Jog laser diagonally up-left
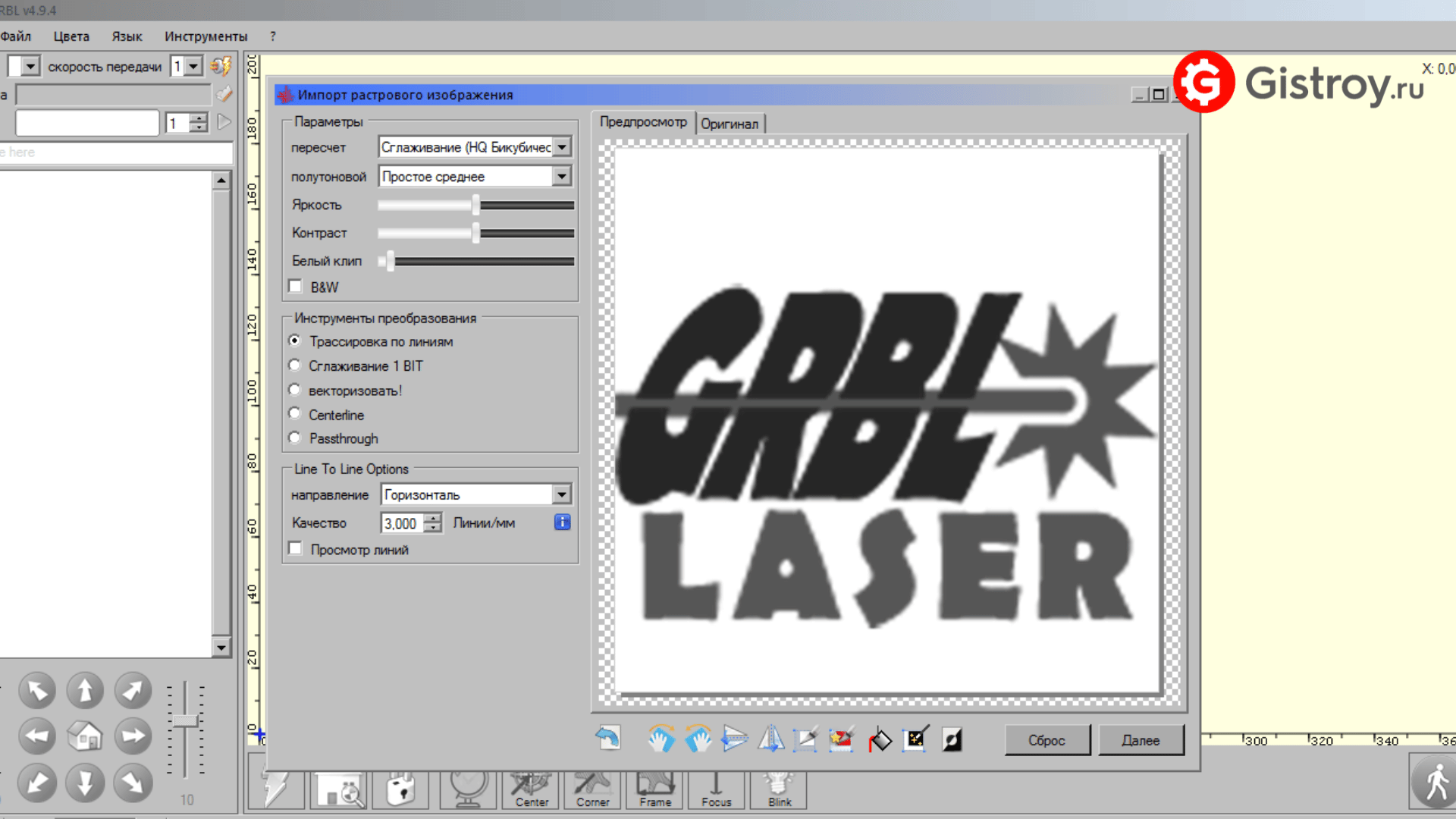Screen dimensions: 1456x819 pyautogui.click(x=37, y=690)
